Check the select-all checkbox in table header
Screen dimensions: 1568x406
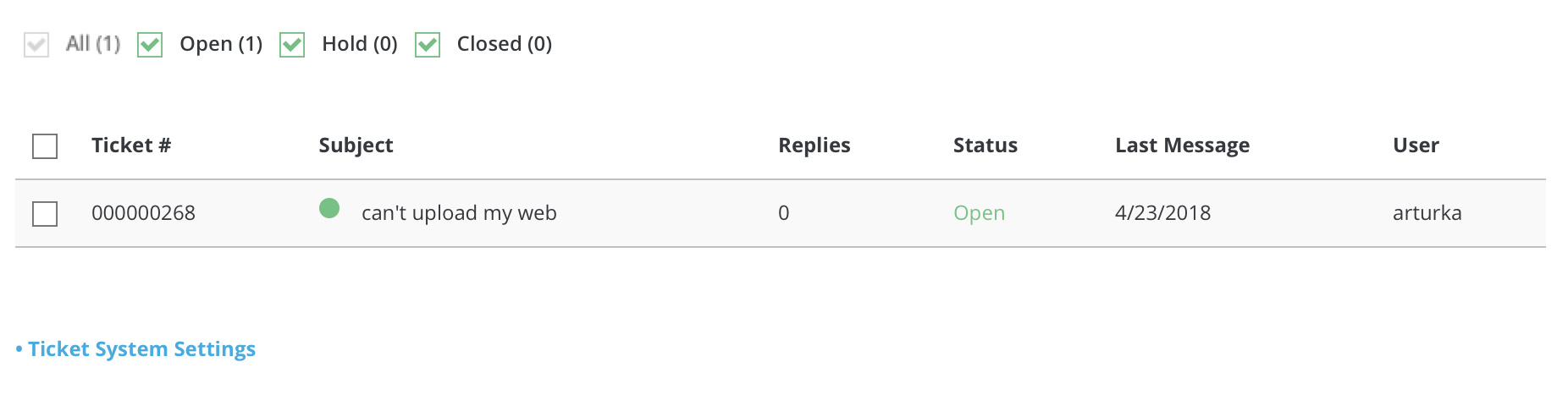(45, 146)
